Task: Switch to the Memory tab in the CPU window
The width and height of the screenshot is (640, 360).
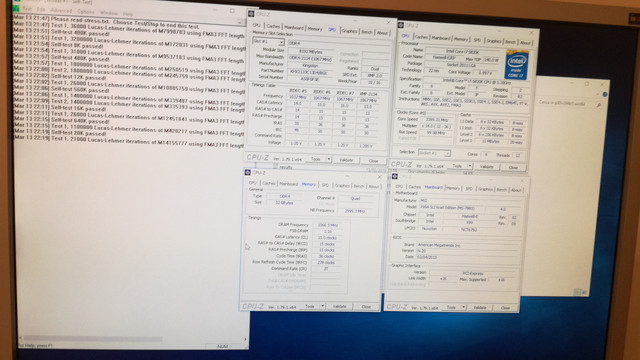Action: (461, 39)
